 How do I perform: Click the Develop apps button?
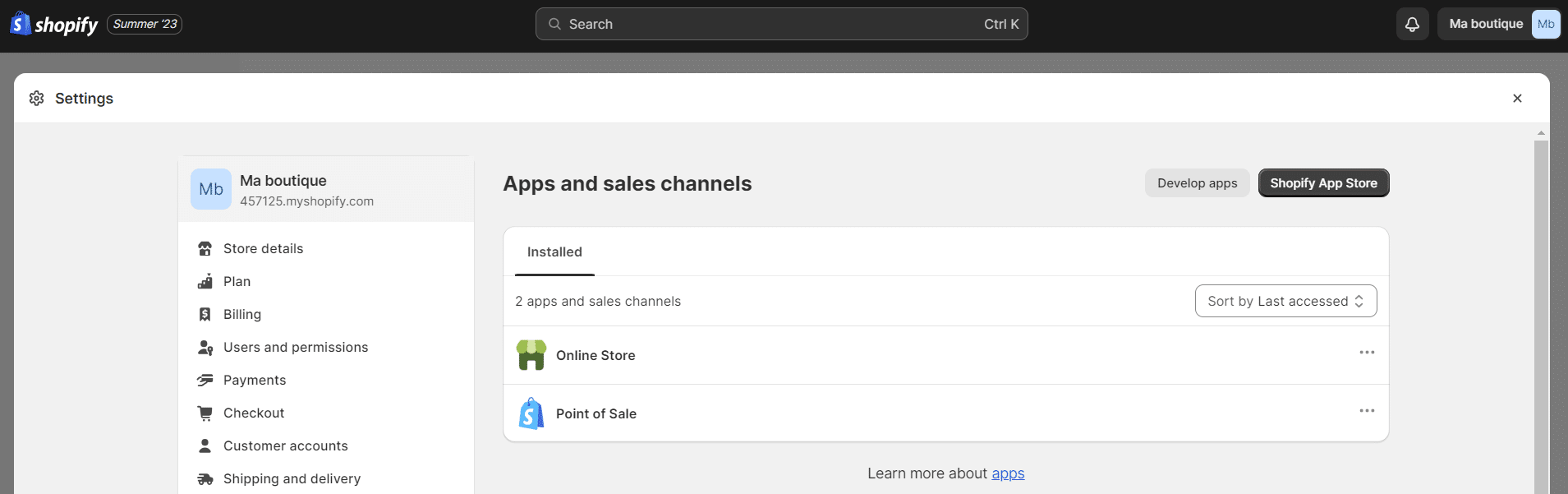(1197, 183)
